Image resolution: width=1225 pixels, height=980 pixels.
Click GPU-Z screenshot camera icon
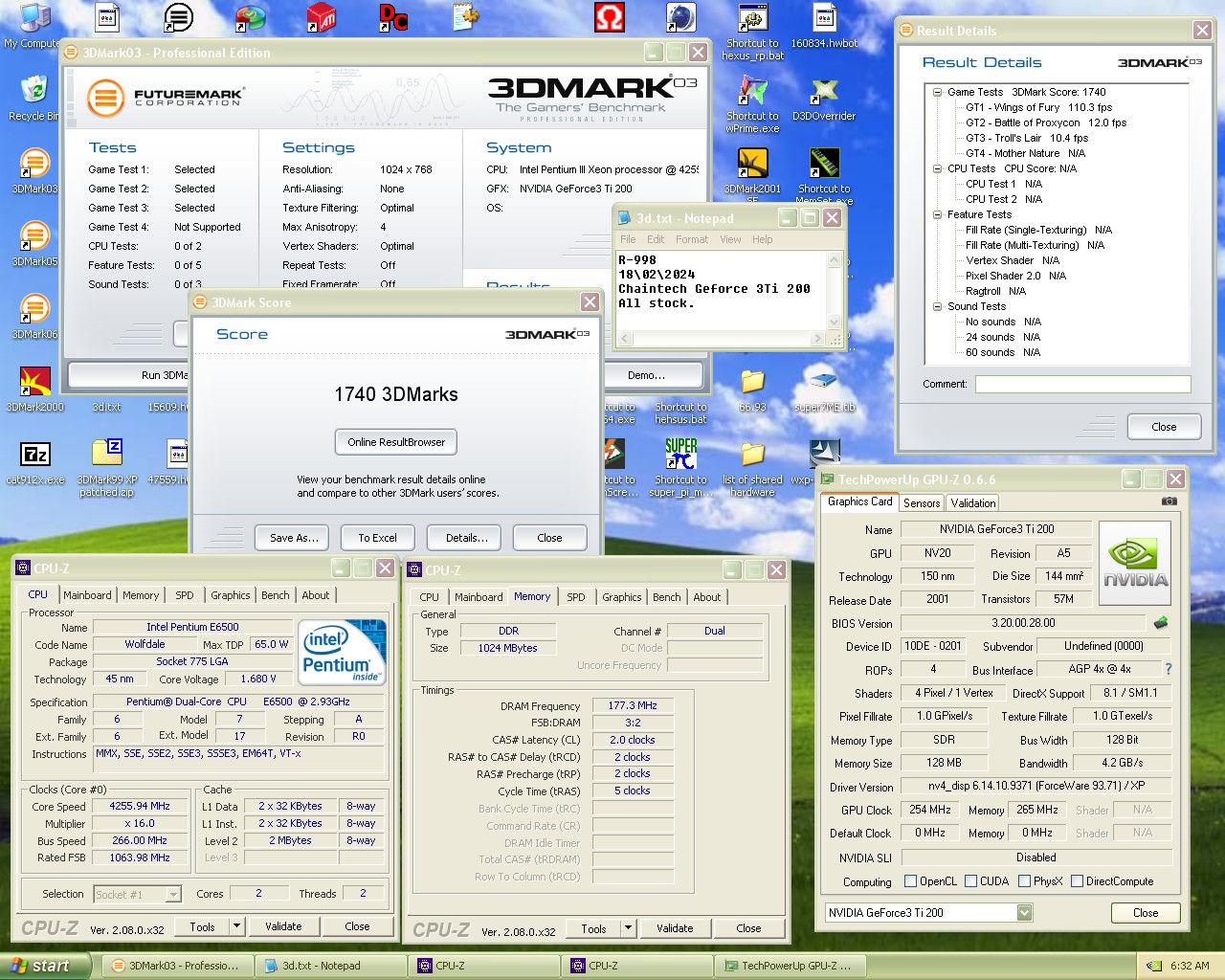point(1169,501)
